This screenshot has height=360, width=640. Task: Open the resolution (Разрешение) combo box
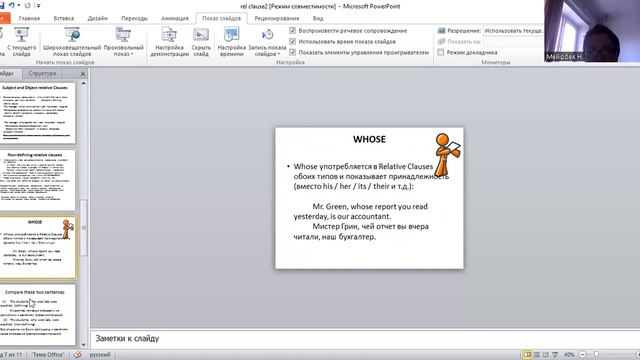click(x=513, y=31)
